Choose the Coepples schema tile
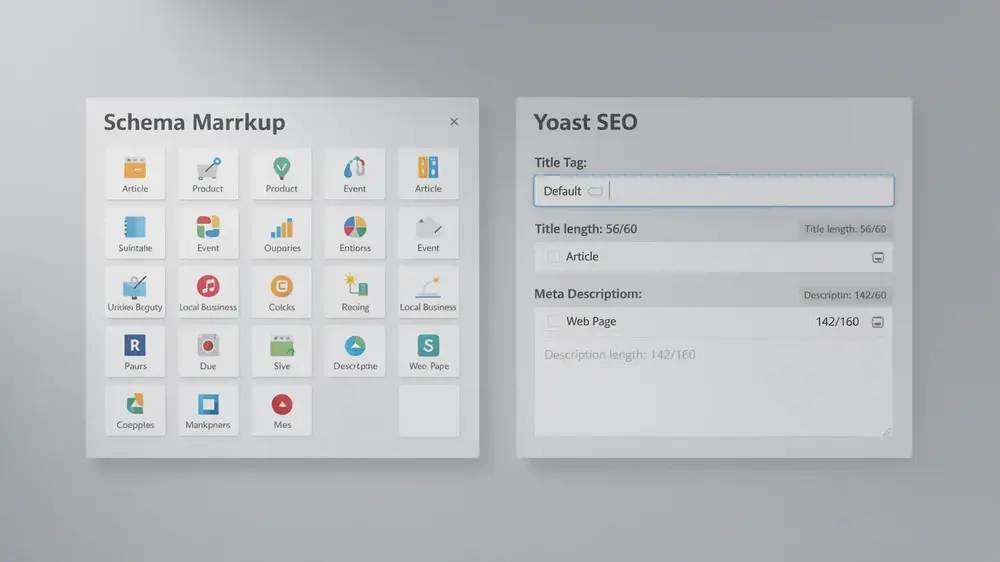 [x=135, y=410]
